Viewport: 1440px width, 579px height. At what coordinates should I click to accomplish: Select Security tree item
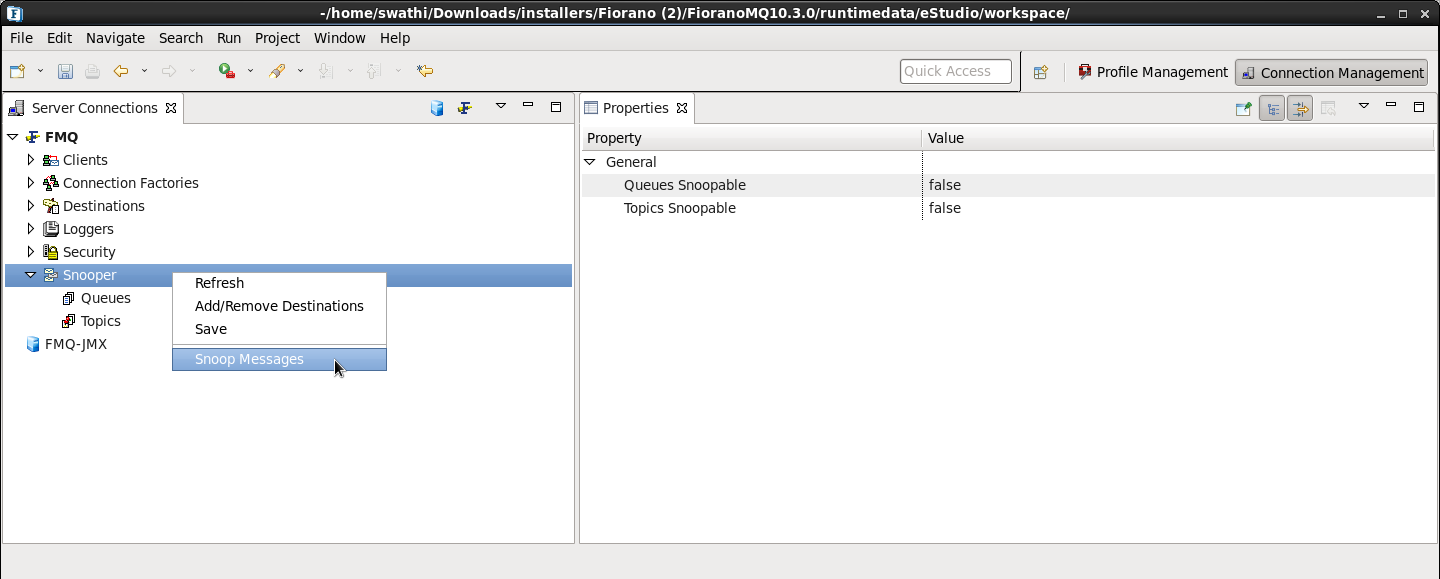pyautogui.click(x=89, y=252)
